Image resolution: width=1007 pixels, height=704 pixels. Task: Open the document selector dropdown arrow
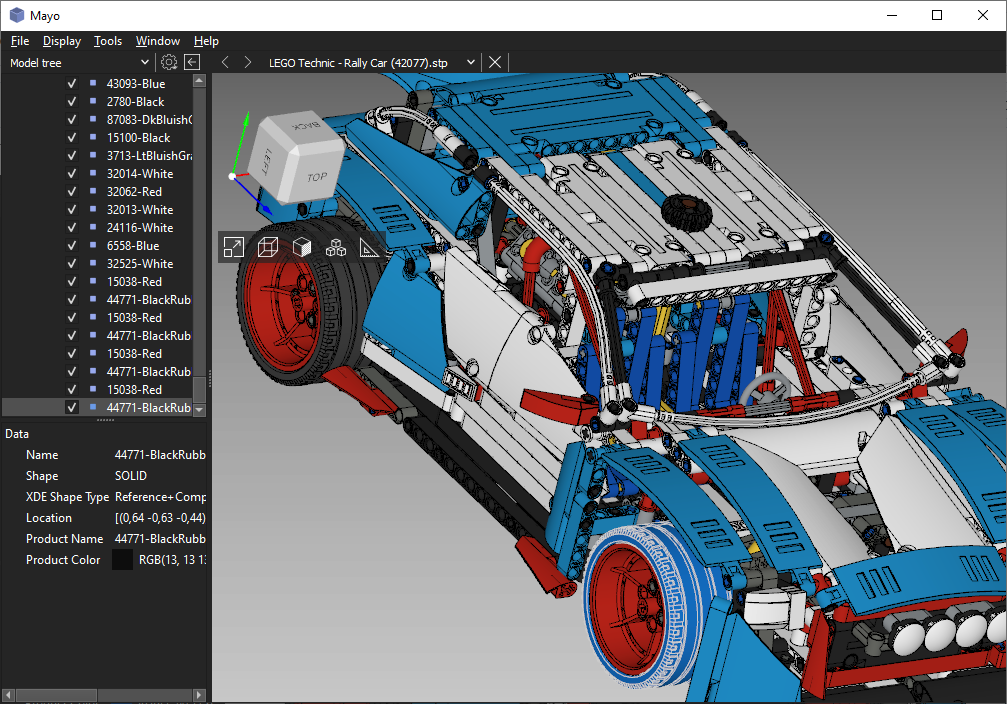(x=471, y=62)
